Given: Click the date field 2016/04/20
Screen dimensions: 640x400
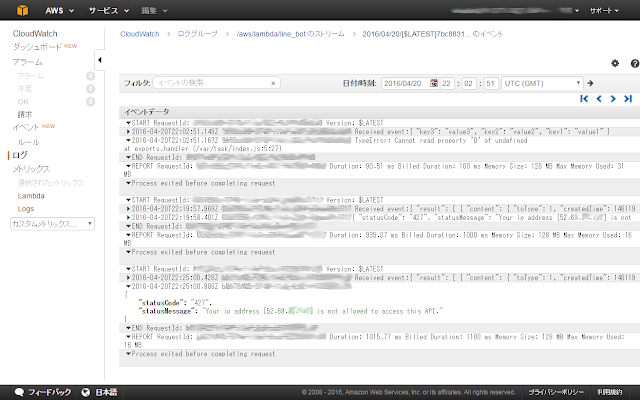Looking at the screenshot, I should [x=405, y=83].
